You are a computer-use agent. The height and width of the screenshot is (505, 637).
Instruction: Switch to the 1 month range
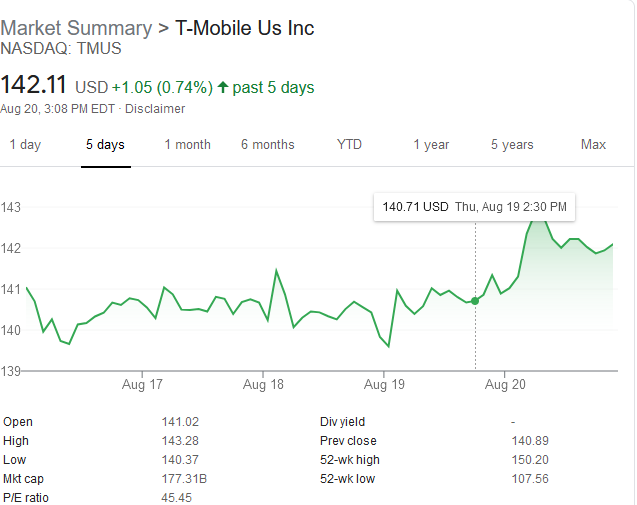click(188, 145)
